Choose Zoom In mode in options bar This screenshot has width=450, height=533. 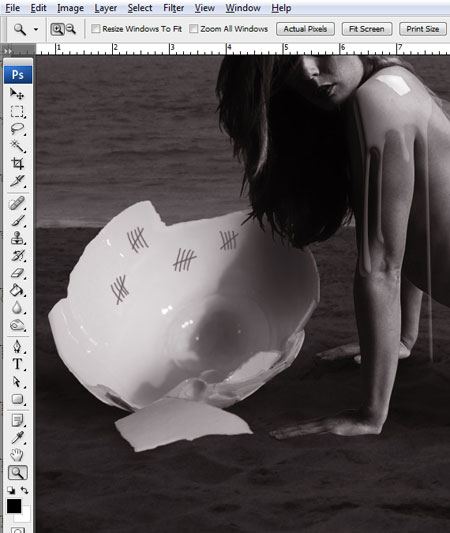point(57,29)
